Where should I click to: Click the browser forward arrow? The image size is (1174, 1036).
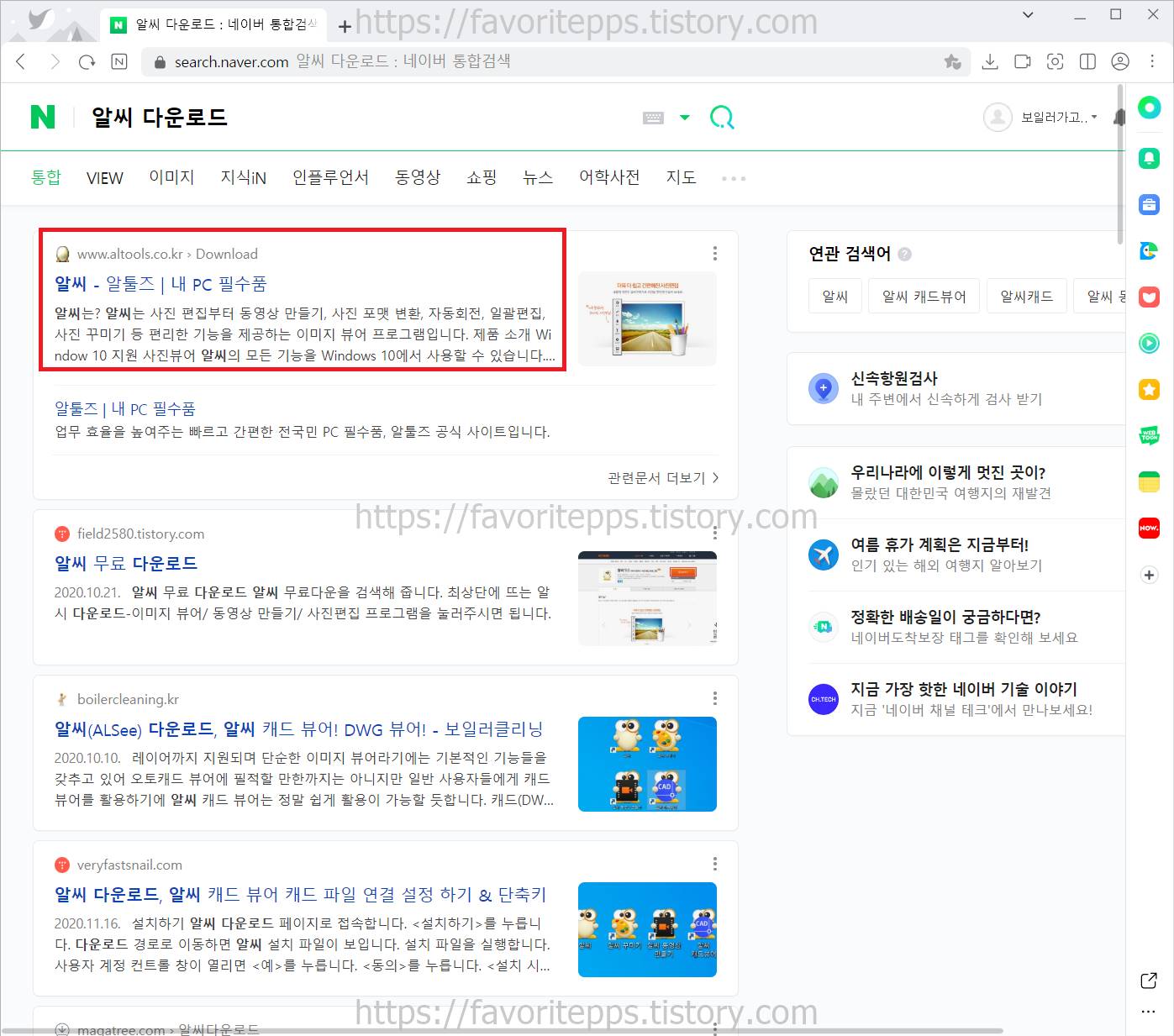click(x=55, y=61)
